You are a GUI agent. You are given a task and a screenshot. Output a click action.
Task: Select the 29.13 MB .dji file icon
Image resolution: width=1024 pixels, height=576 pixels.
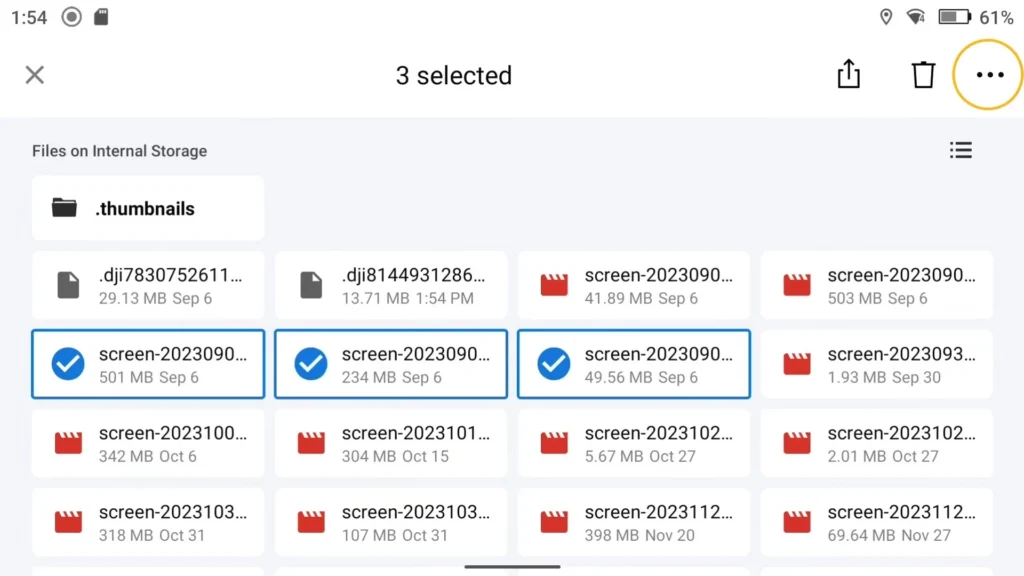pyautogui.click(x=68, y=285)
